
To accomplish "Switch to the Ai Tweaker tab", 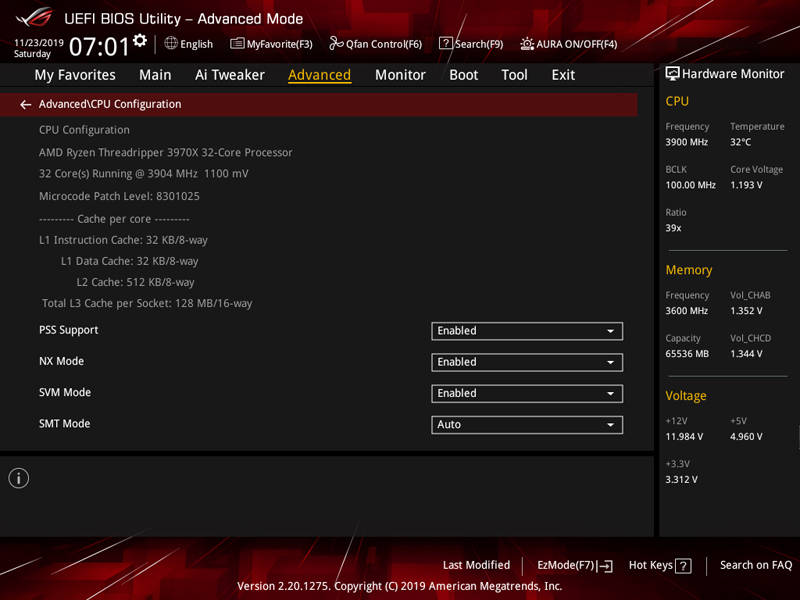I will click(x=230, y=75).
